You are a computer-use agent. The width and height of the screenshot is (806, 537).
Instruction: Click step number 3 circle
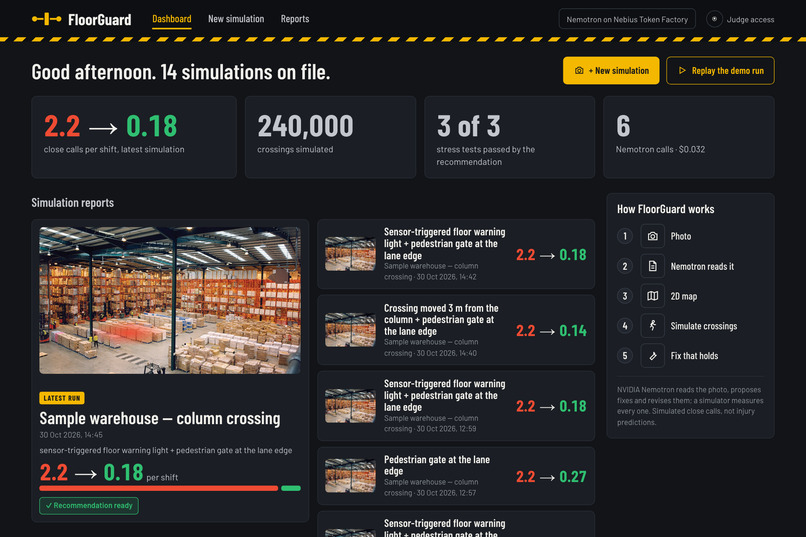(x=625, y=296)
